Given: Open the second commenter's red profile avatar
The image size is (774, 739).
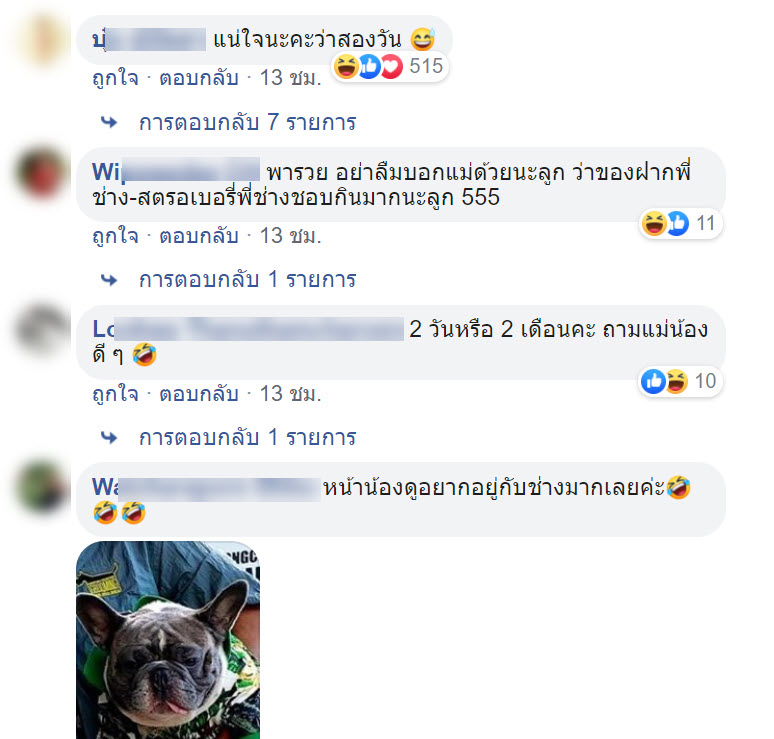Looking at the screenshot, I should click(42, 173).
